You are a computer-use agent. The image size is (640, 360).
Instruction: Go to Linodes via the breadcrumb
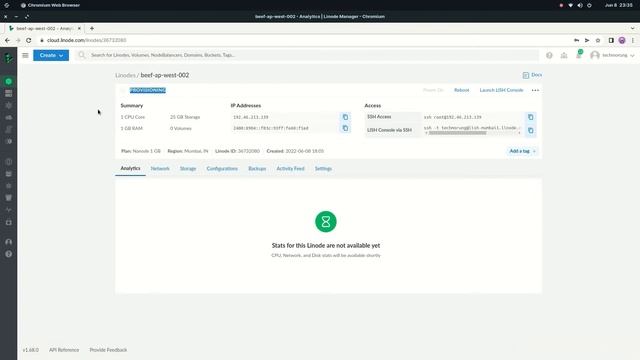pyautogui.click(x=125, y=76)
